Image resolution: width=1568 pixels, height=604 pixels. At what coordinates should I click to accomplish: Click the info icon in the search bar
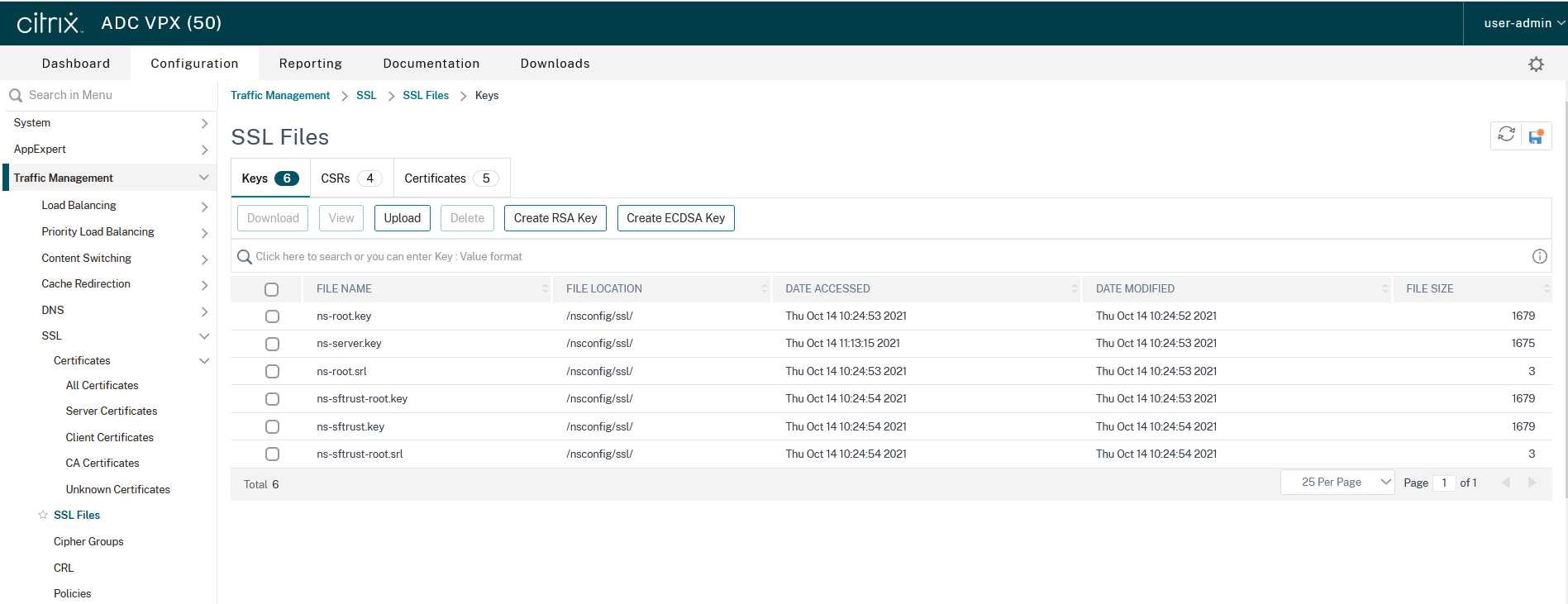click(x=1539, y=256)
